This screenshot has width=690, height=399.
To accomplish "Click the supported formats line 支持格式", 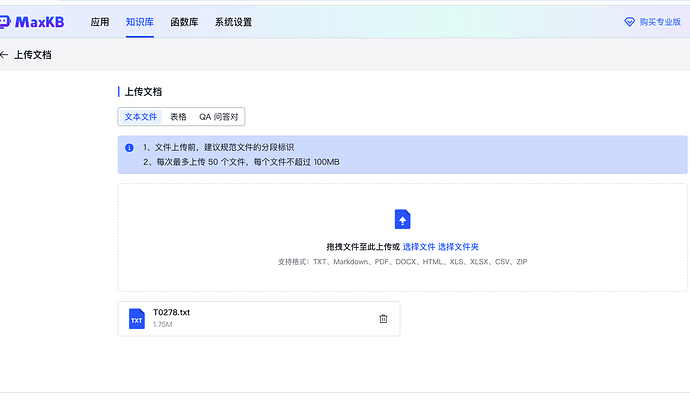I will pyautogui.click(x=402, y=262).
